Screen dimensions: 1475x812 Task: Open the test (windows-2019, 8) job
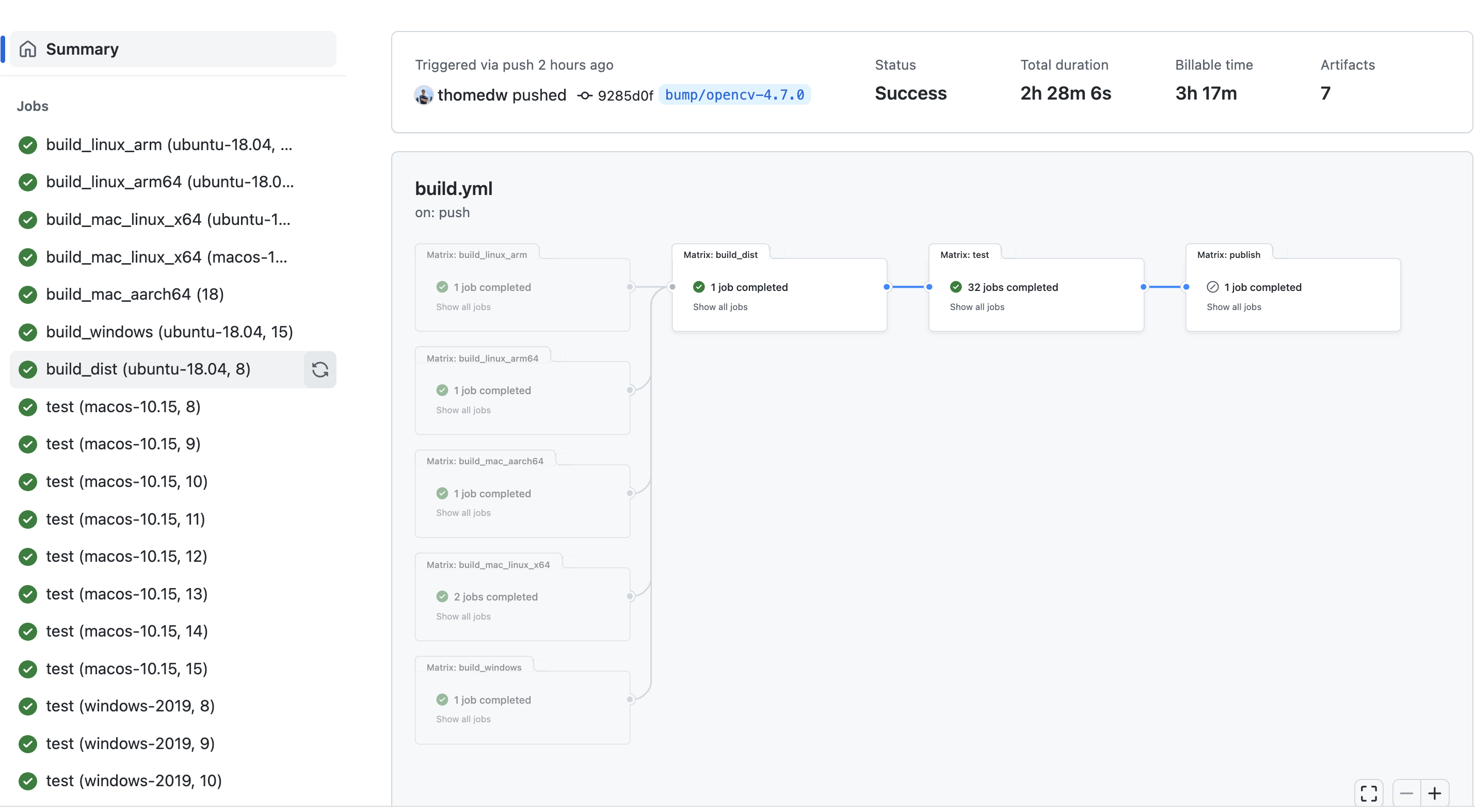point(130,706)
